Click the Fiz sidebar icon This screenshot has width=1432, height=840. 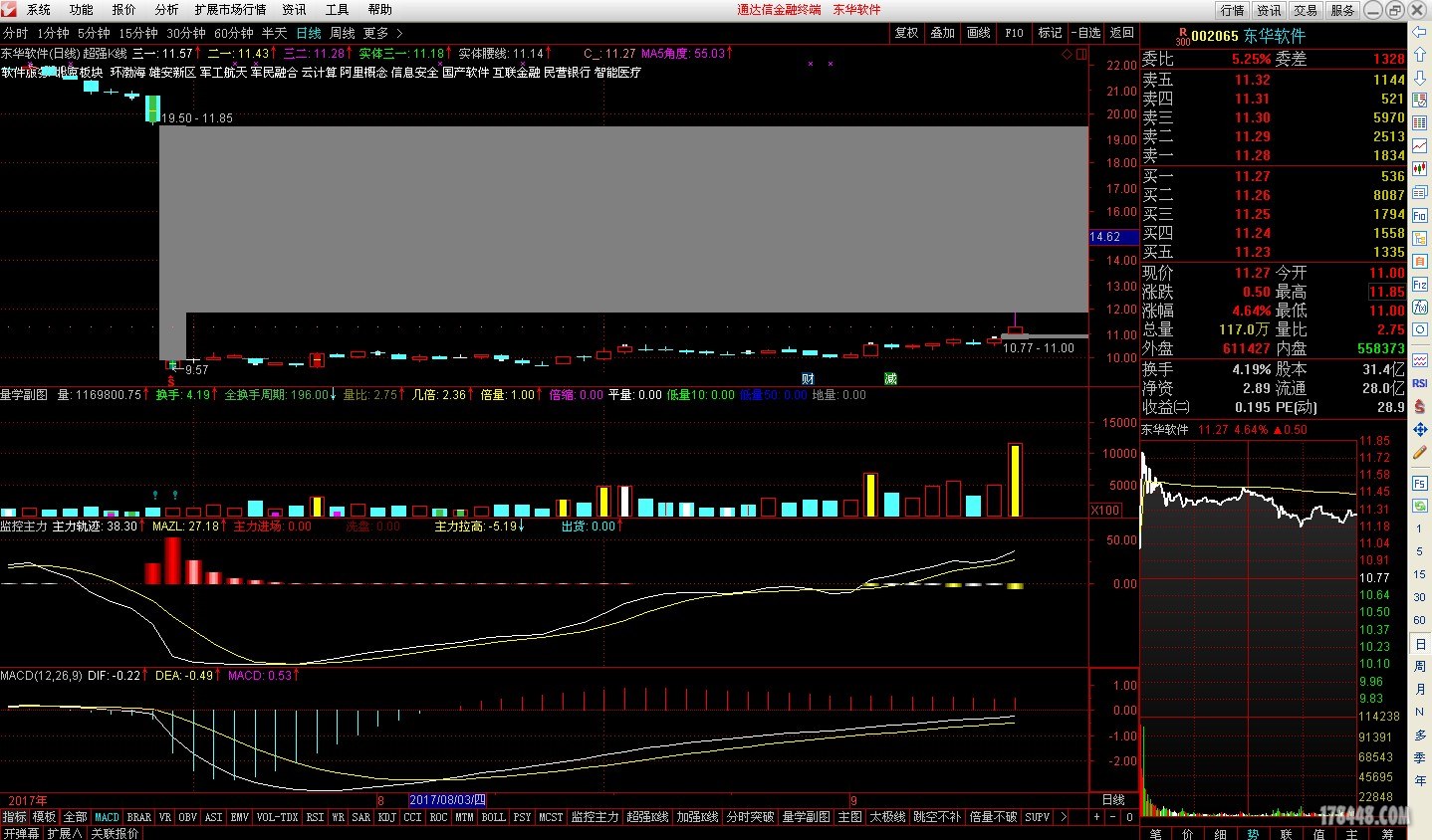(x=1420, y=284)
